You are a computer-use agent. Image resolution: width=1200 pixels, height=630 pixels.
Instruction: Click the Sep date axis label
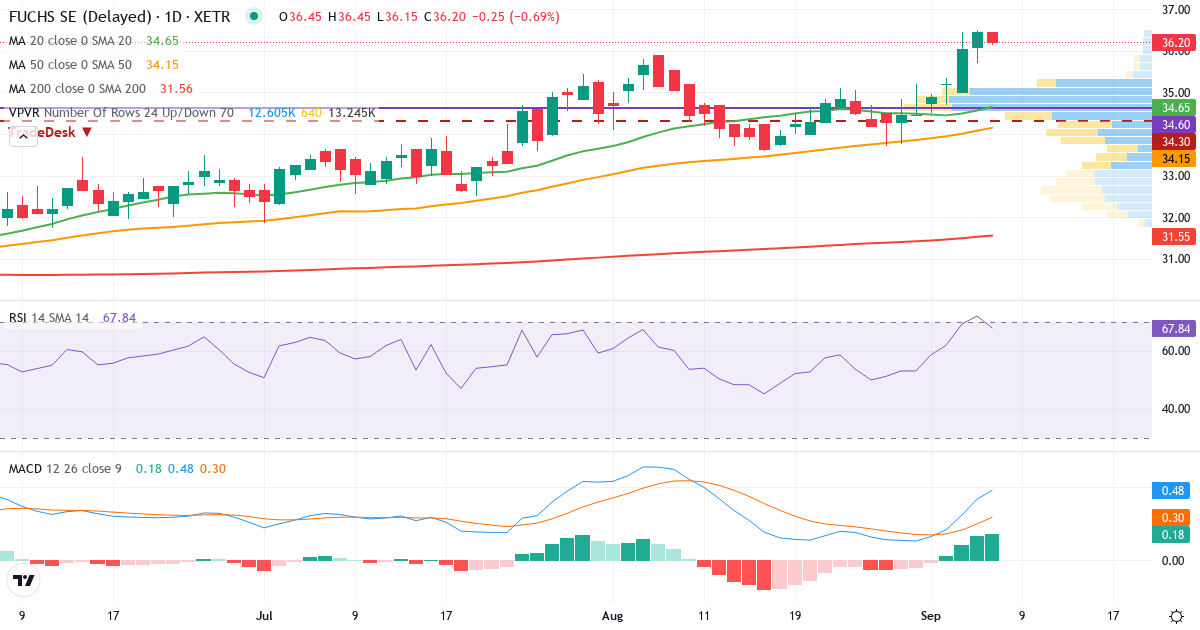(x=932, y=616)
